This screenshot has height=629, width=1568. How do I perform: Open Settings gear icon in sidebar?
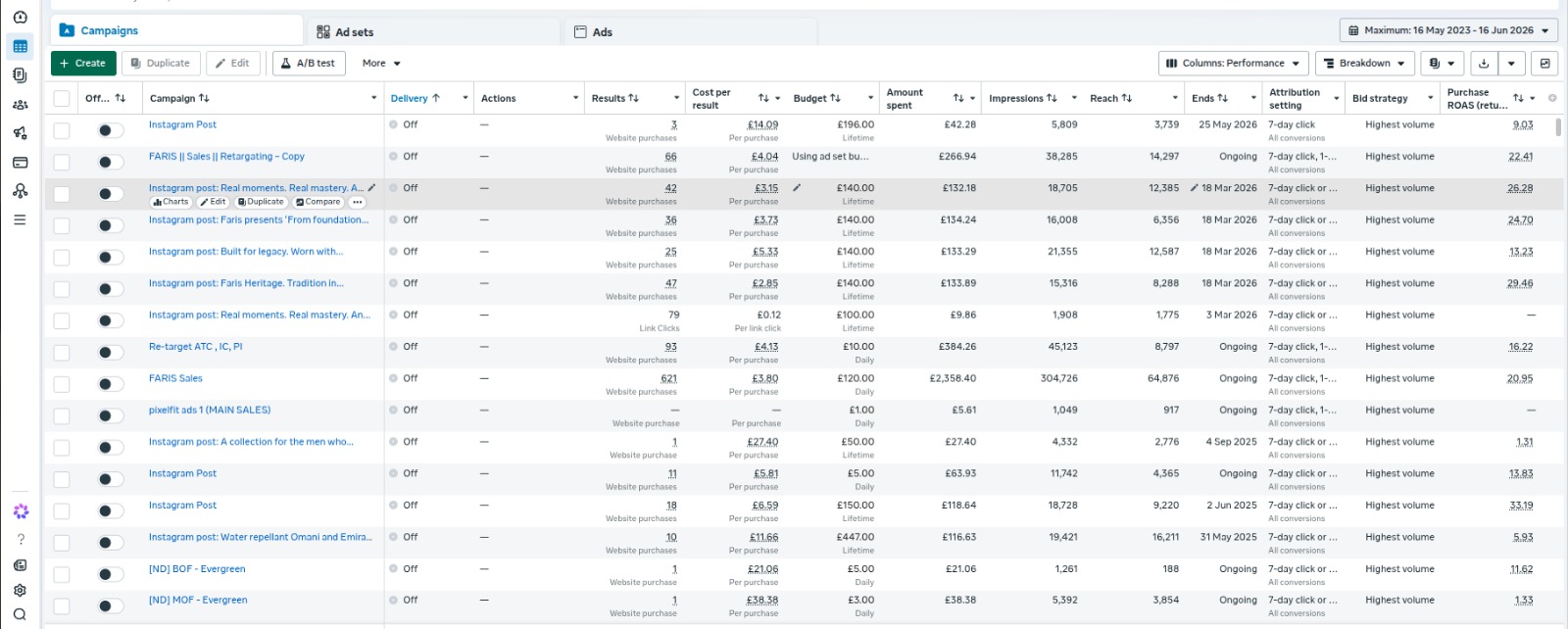tap(21, 590)
